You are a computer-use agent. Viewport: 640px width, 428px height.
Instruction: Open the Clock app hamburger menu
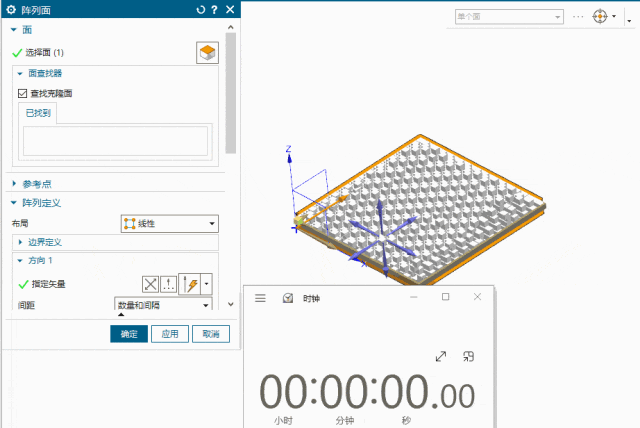pos(260,298)
